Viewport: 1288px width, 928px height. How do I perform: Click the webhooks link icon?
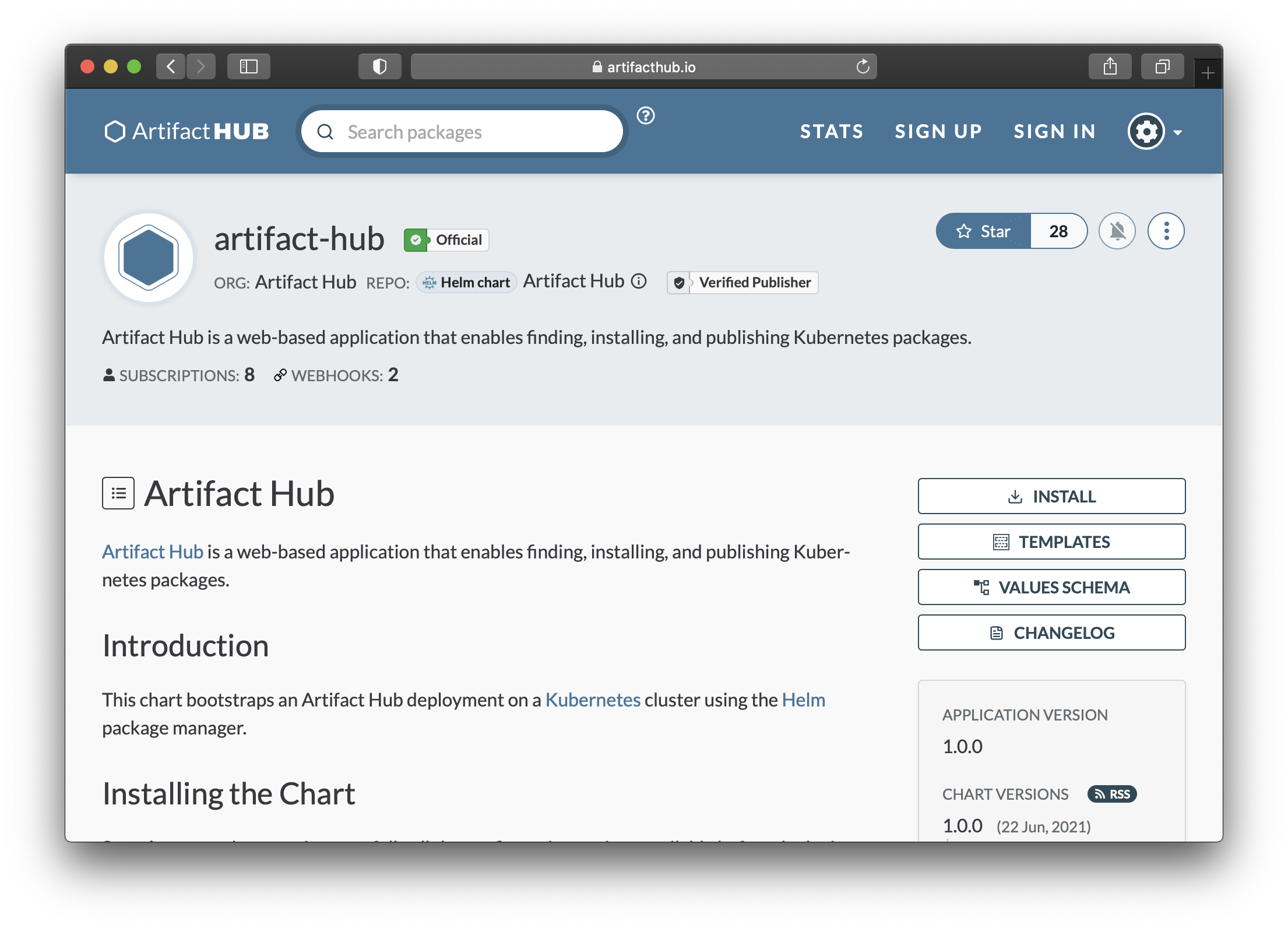click(x=279, y=375)
